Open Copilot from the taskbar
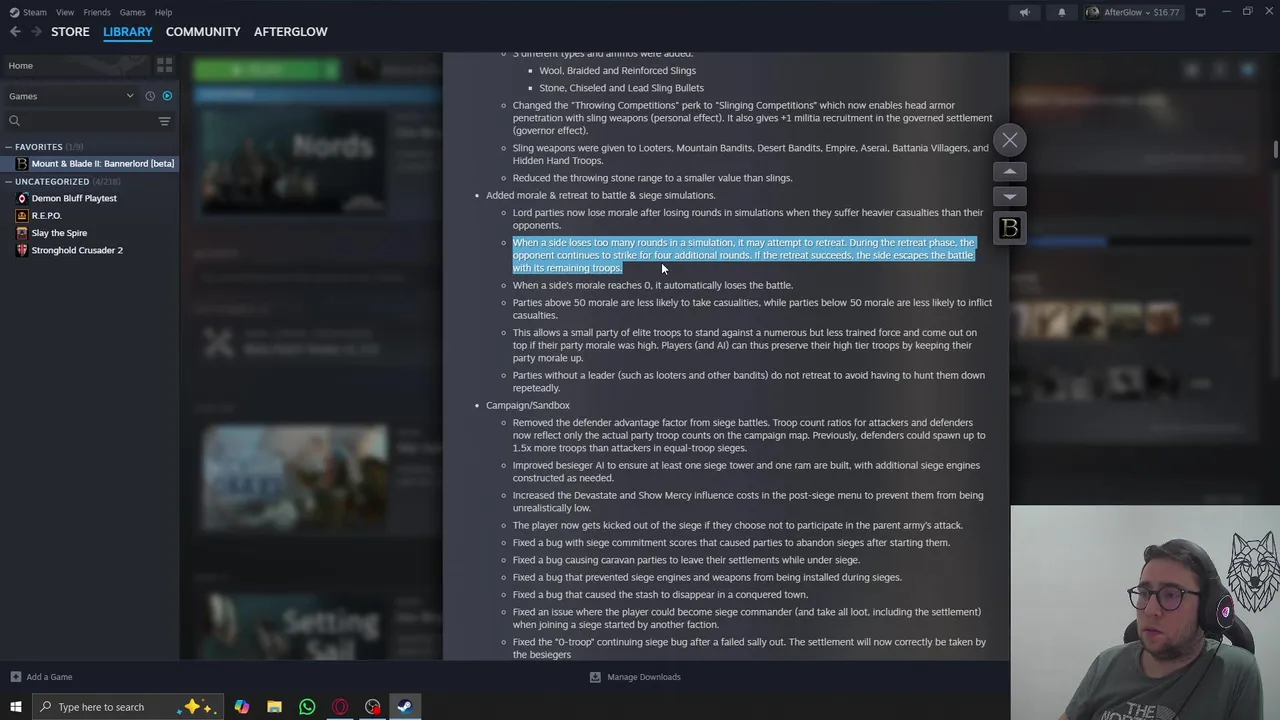Screen dimensions: 1280x720 coord(242,707)
